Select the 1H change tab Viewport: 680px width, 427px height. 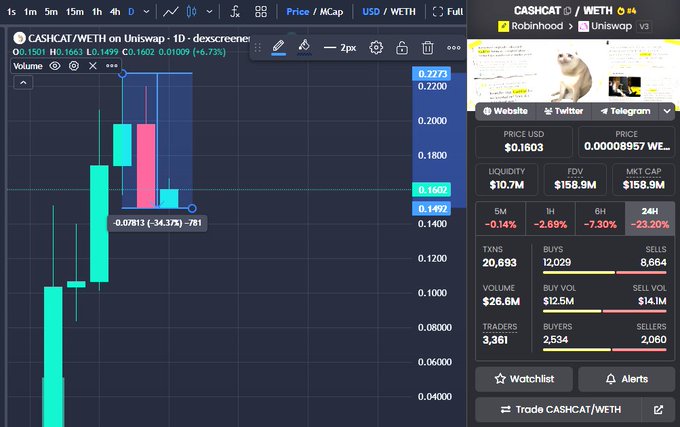click(x=550, y=218)
